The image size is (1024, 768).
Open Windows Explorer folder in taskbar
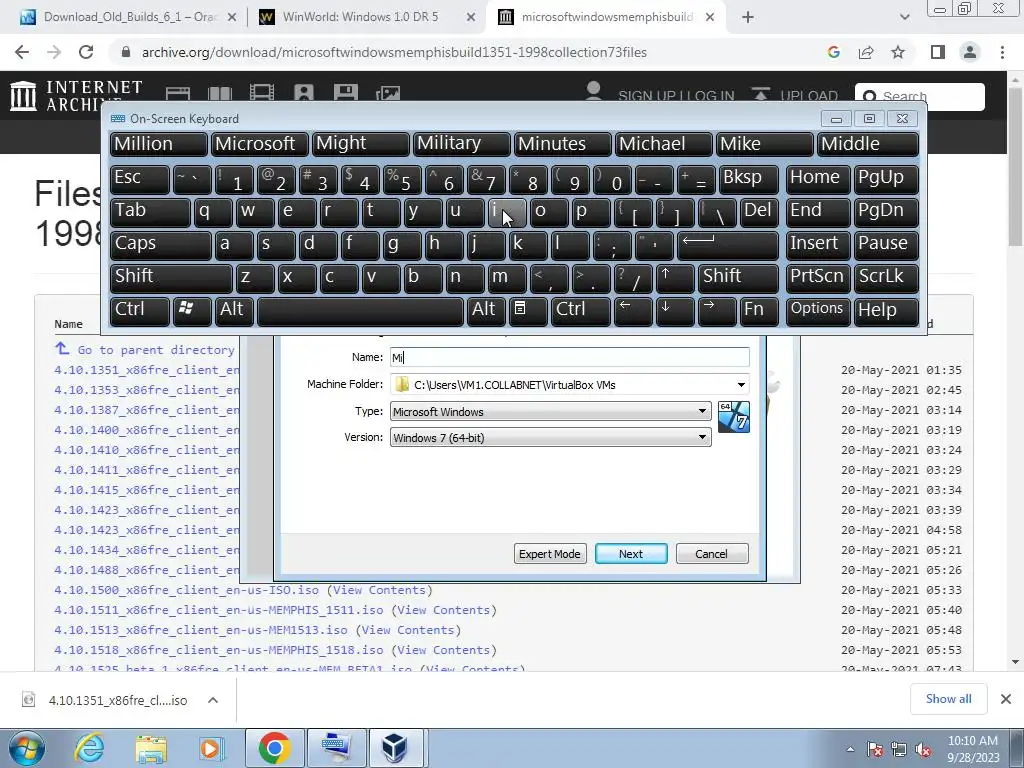tap(151, 748)
